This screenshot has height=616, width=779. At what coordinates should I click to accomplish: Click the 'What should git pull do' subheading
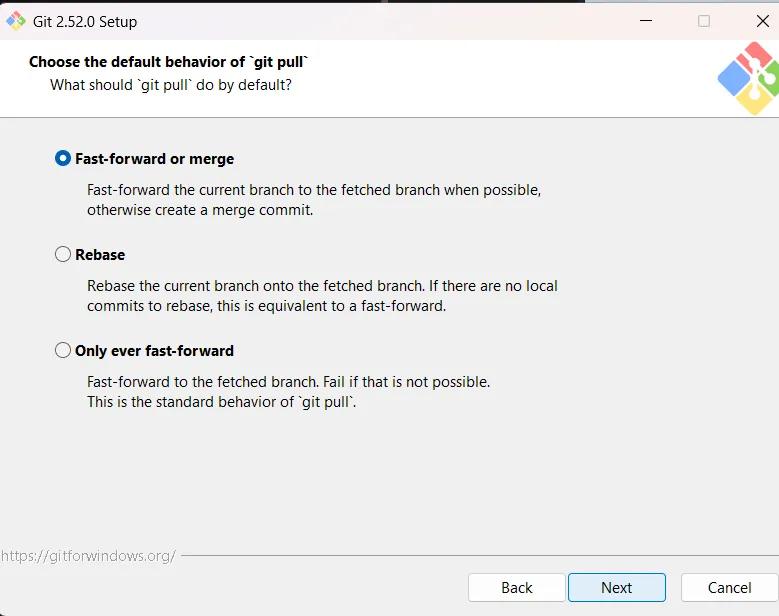[x=171, y=85]
